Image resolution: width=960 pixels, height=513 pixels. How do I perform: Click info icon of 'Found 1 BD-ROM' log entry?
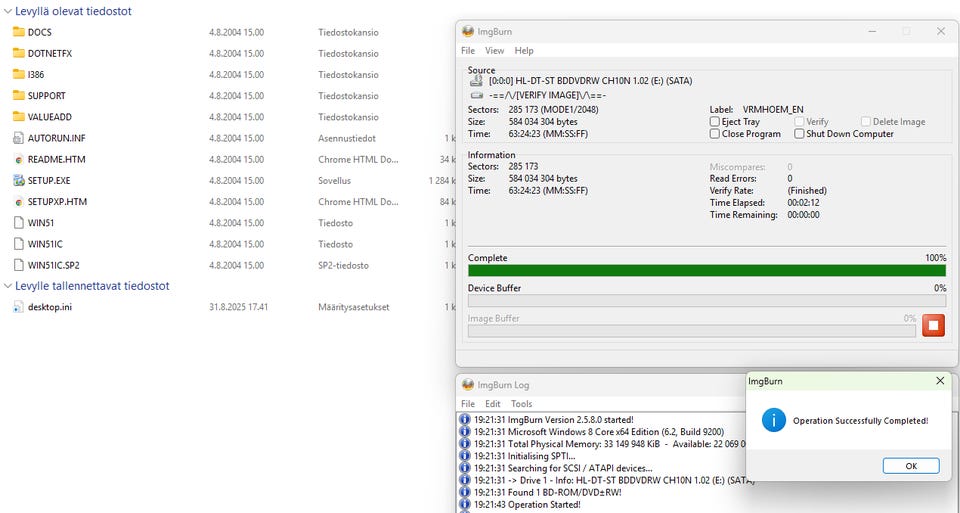coord(465,492)
